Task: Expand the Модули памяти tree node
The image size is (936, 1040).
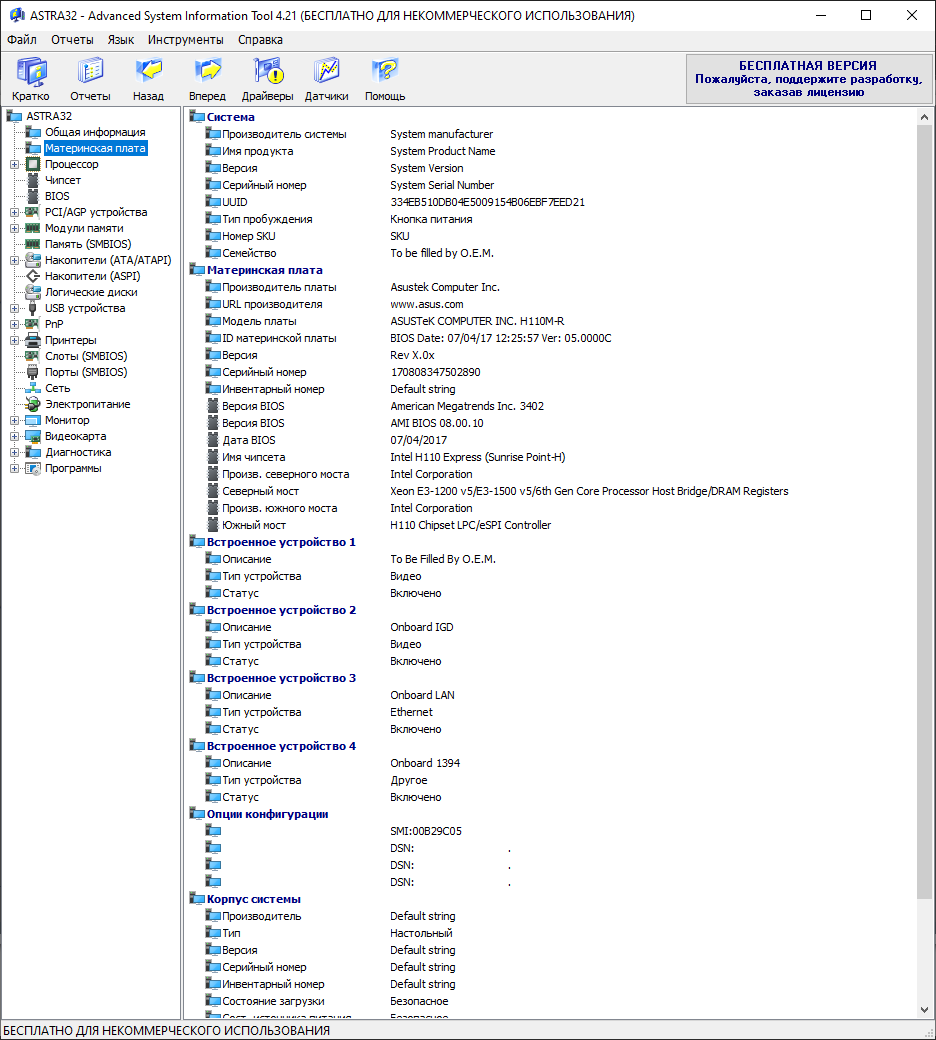Action: point(15,228)
